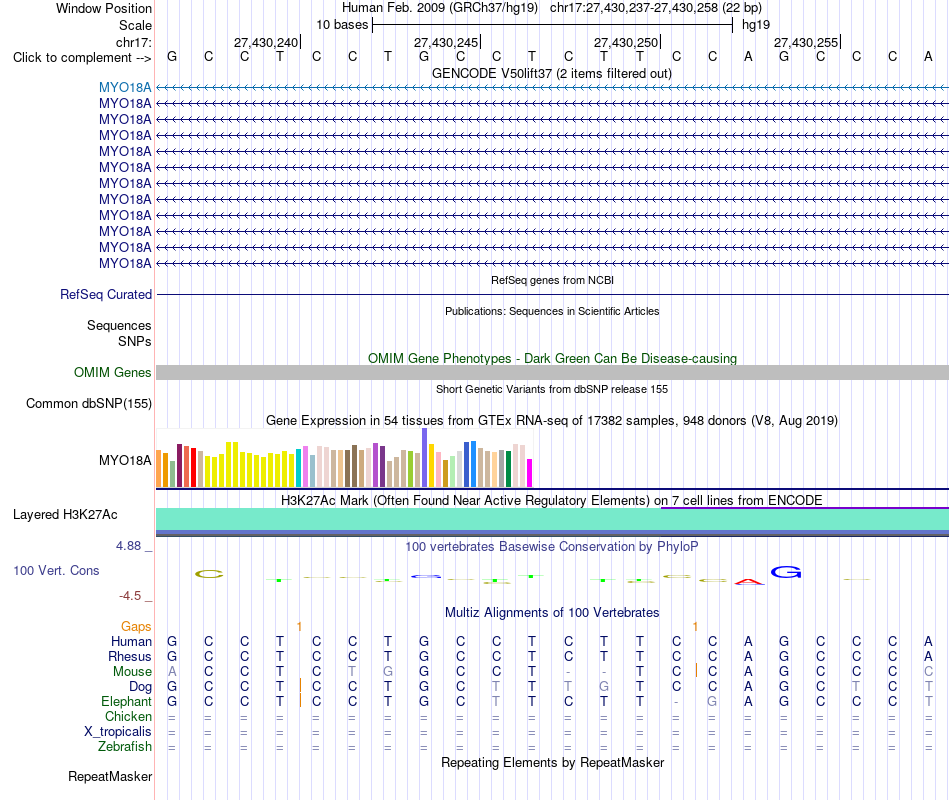The height and width of the screenshot is (800, 950).
Task: Click the chr17:27,430,237-27,430,258 position text
Action: click(x=656, y=8)
